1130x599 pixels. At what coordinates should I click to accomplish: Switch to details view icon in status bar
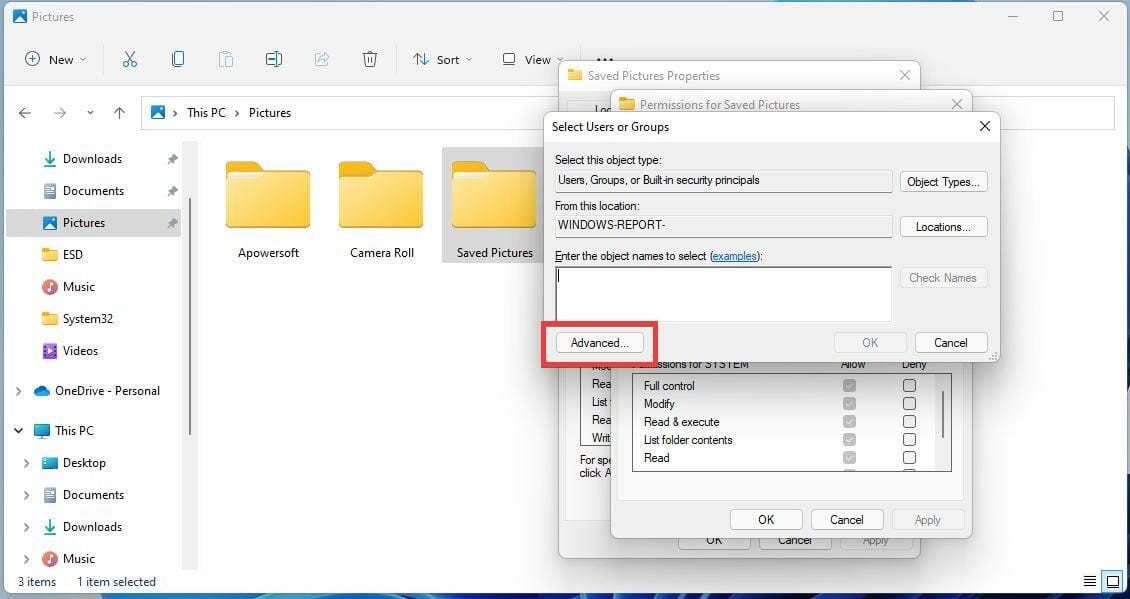coord(1090,582)
